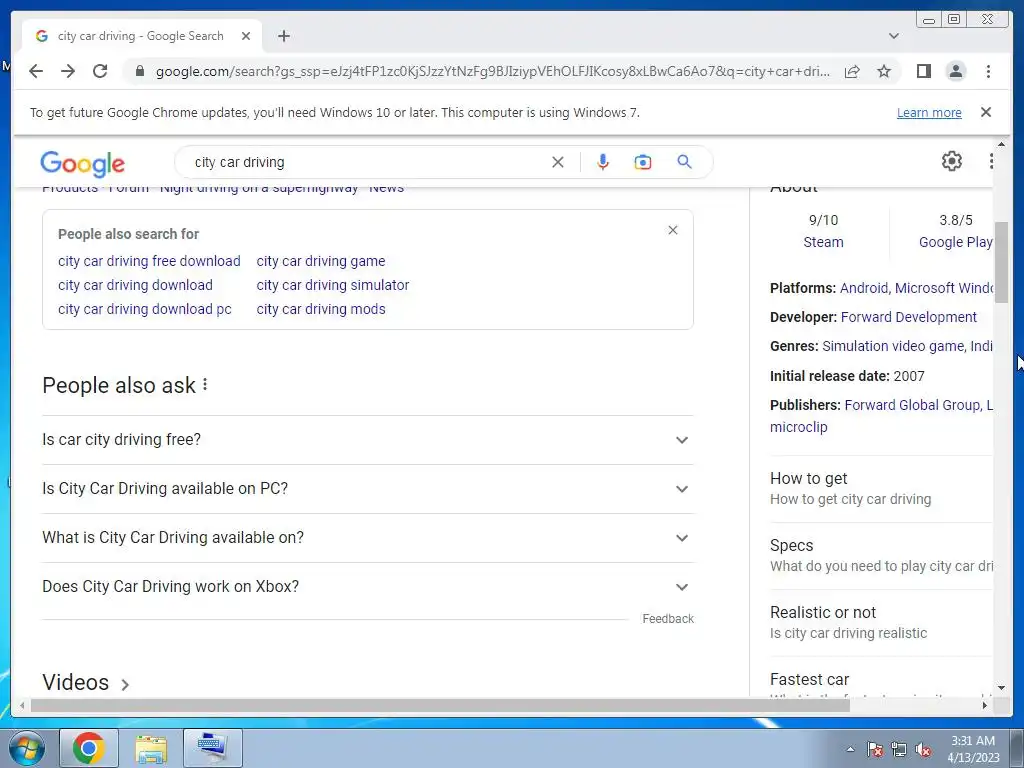The image size is (1024, 768).
Task: Open city car driving game suggestion
Action: coord(321,261)
